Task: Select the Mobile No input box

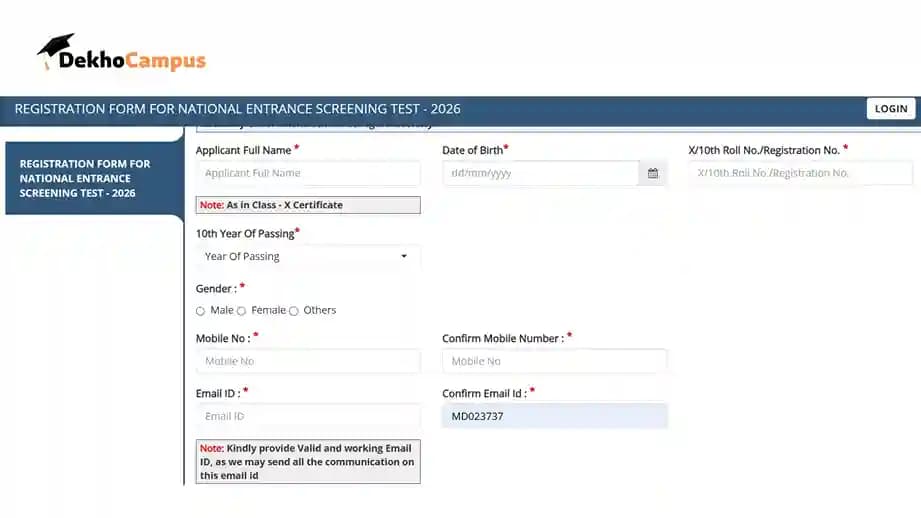Action: tap(307, 361)
